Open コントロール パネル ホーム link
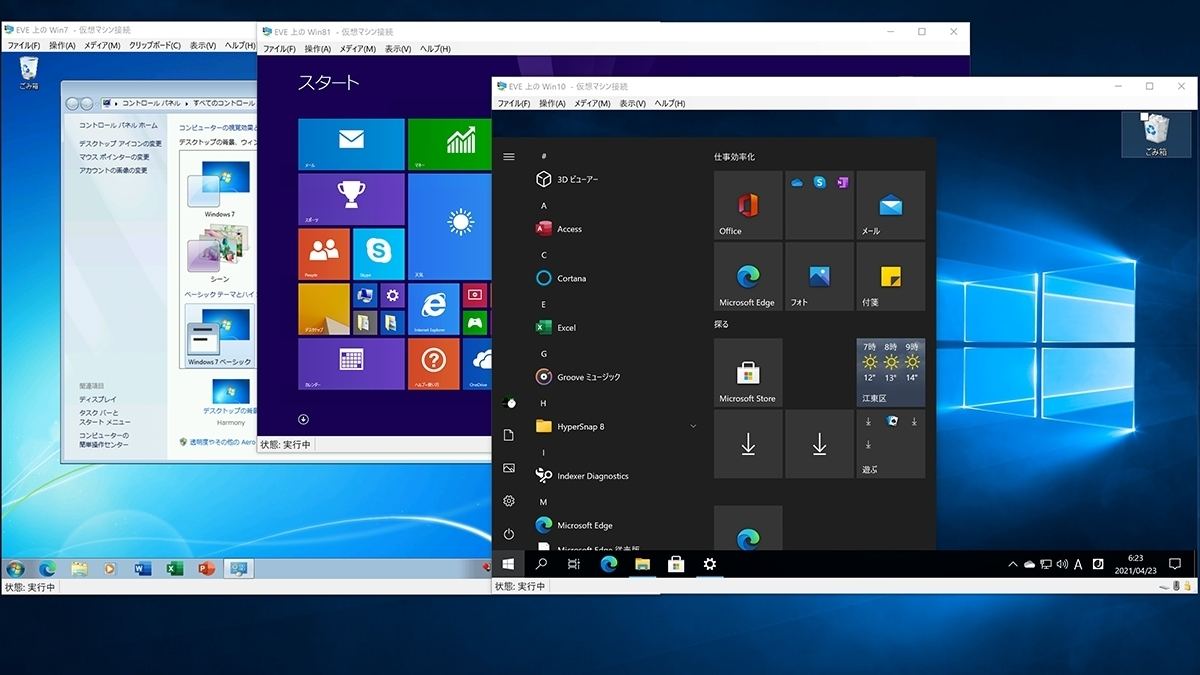 pyautogui.click(x=118, y=125)
